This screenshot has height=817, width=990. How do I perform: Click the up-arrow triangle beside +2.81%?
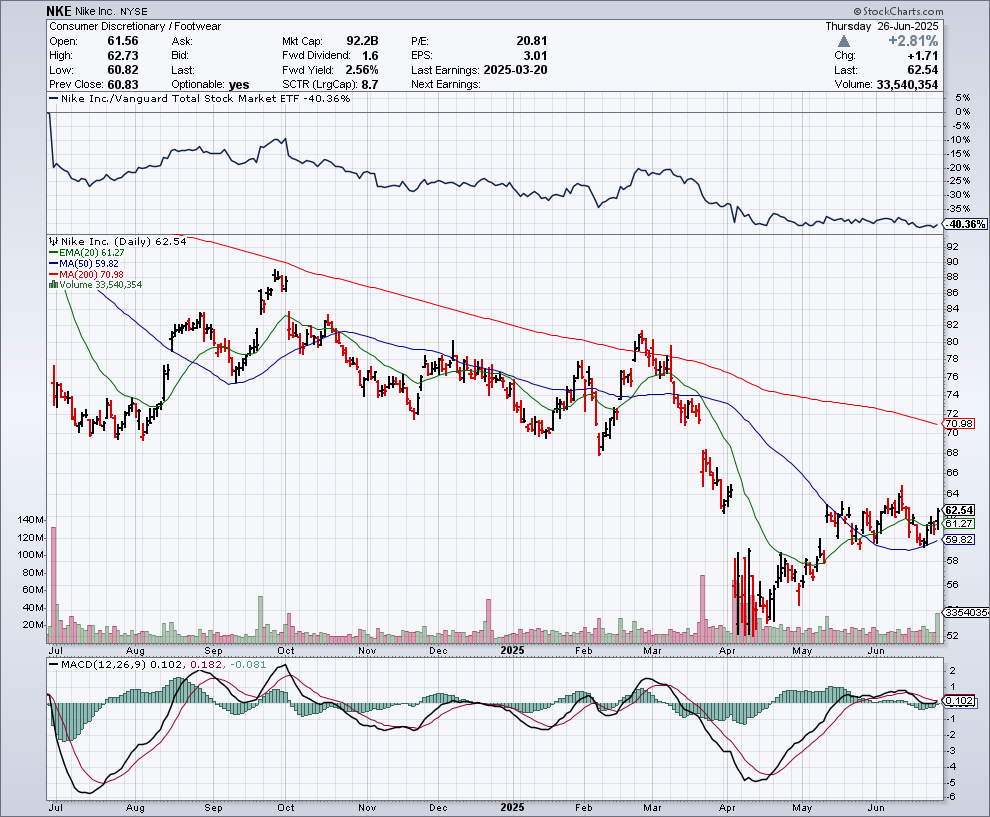click(844, 41)
